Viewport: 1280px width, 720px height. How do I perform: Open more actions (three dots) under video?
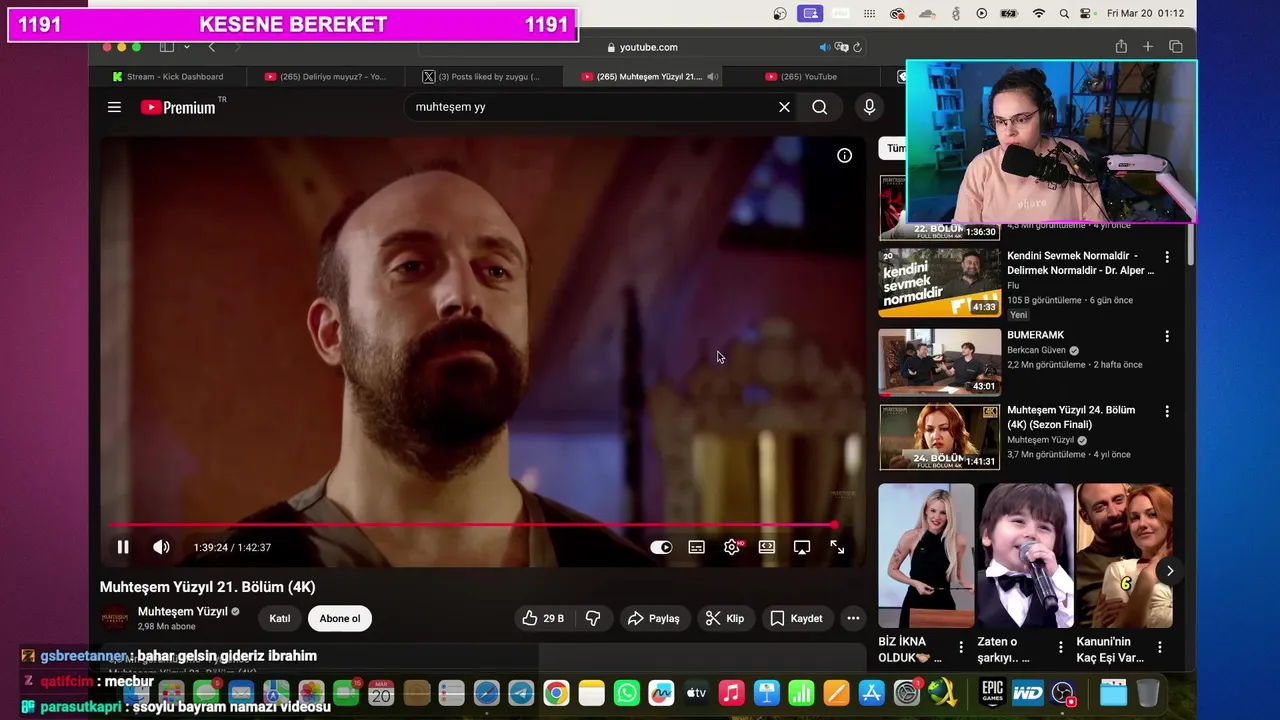click(853, 618)
